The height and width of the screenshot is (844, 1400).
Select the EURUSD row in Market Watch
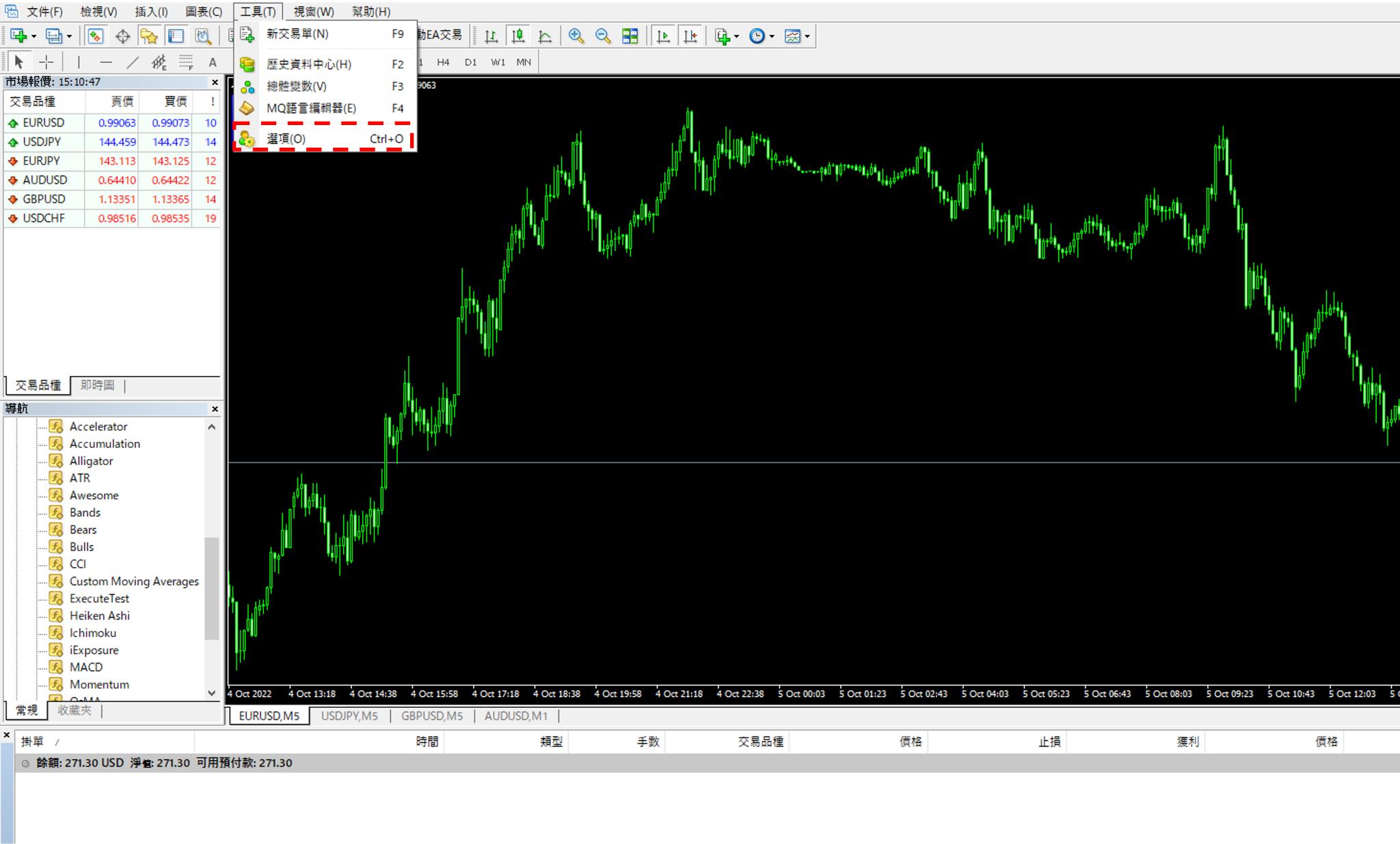(112, 123)
